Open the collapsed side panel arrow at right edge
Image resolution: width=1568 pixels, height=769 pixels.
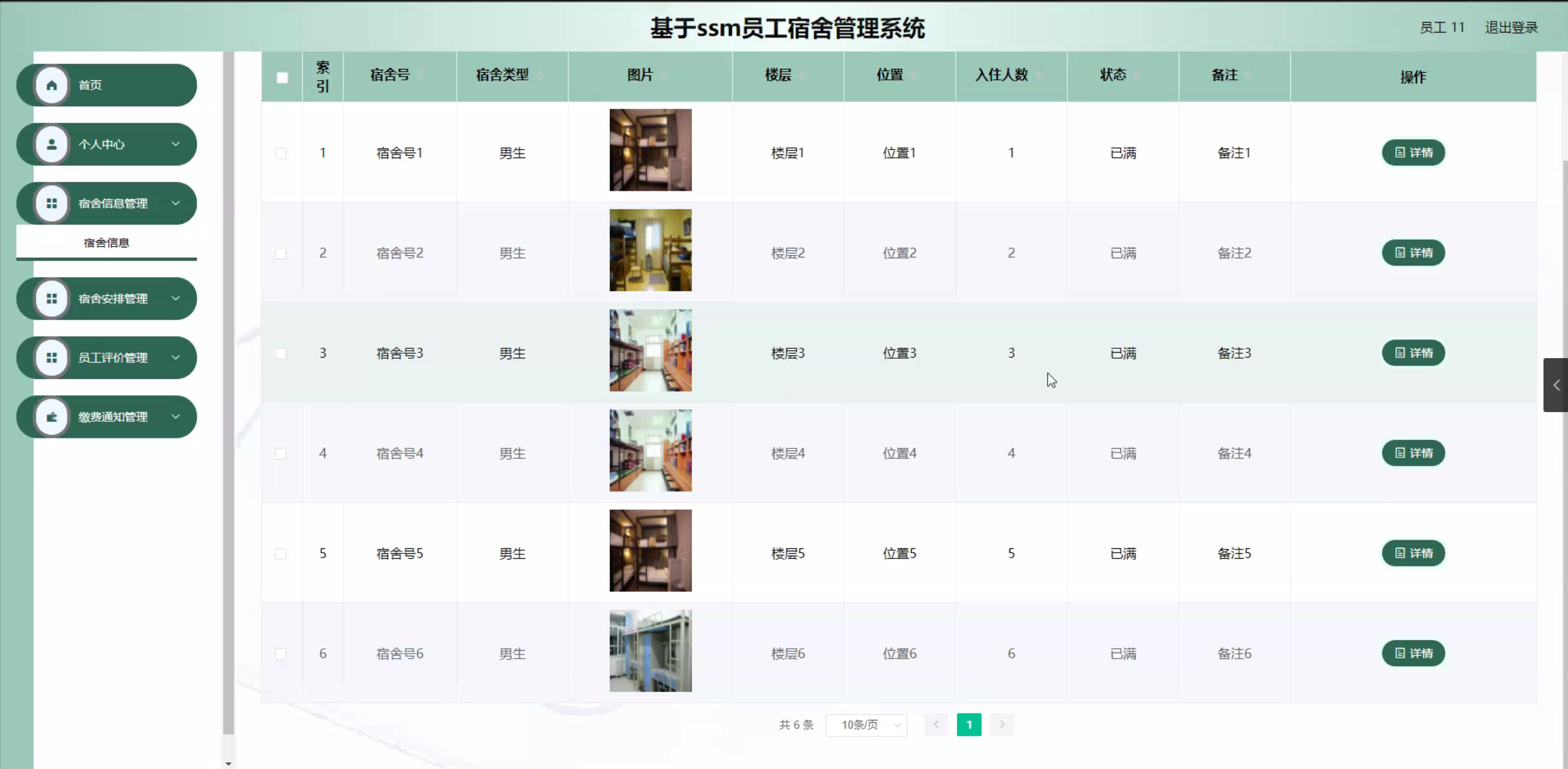(1556, 385)
